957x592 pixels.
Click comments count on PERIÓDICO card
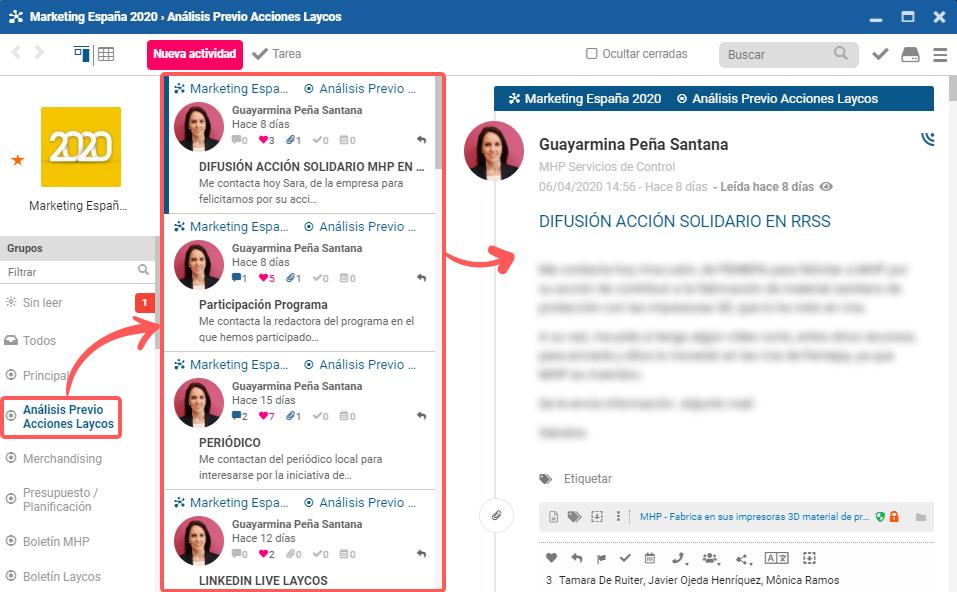[x=240, y=416]
